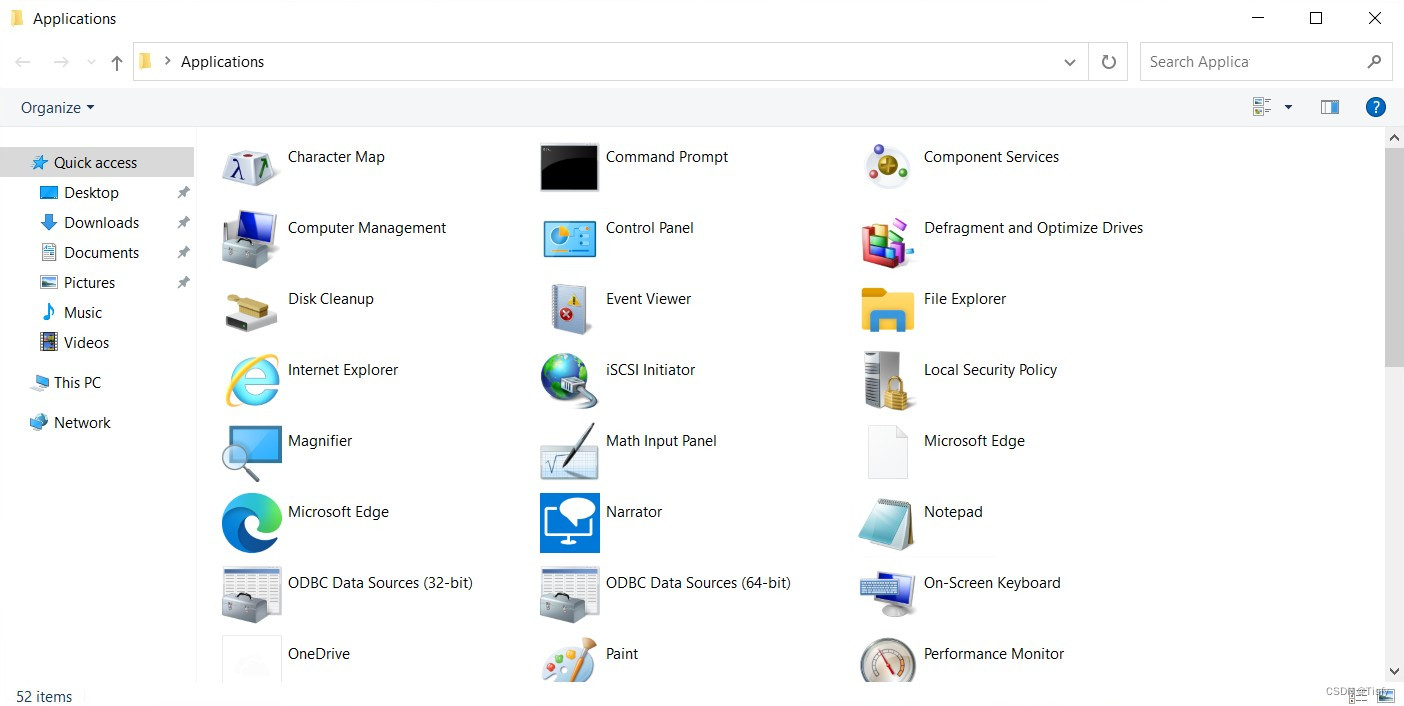
Task: Open the Event Viewer icon
Action: tap(569, 309)
